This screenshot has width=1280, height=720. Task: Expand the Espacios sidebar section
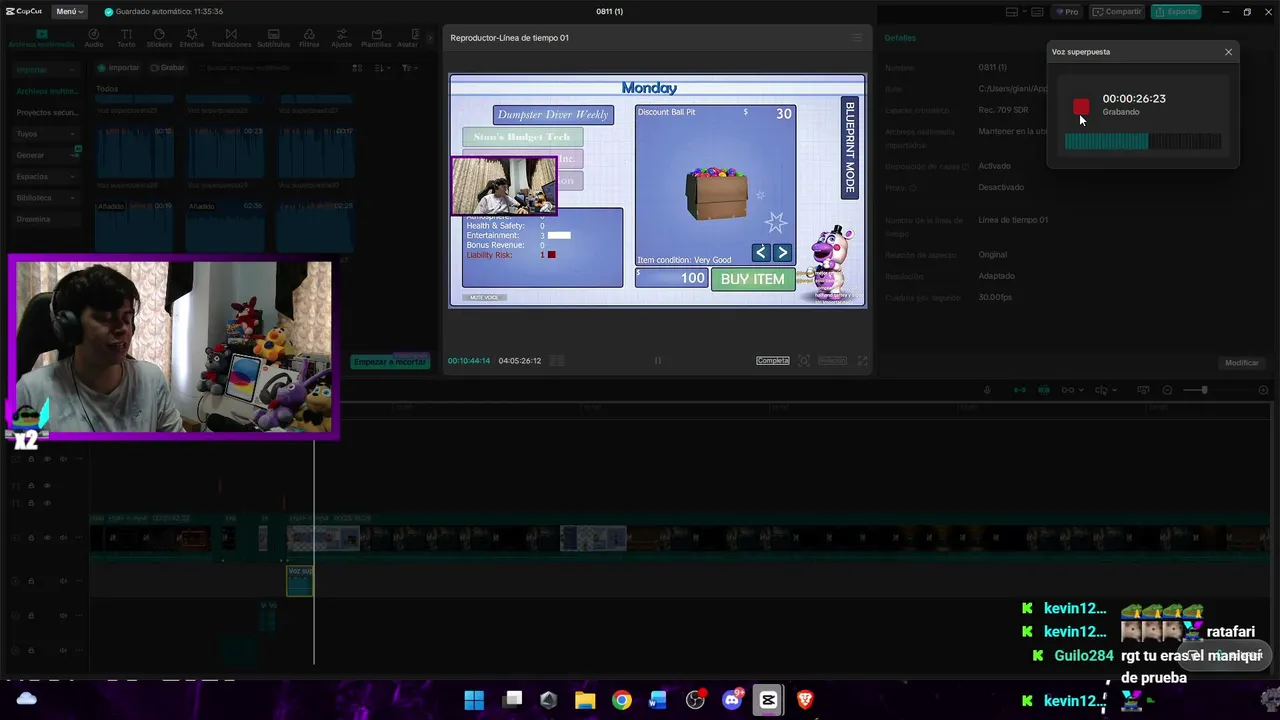click(45, 177)
